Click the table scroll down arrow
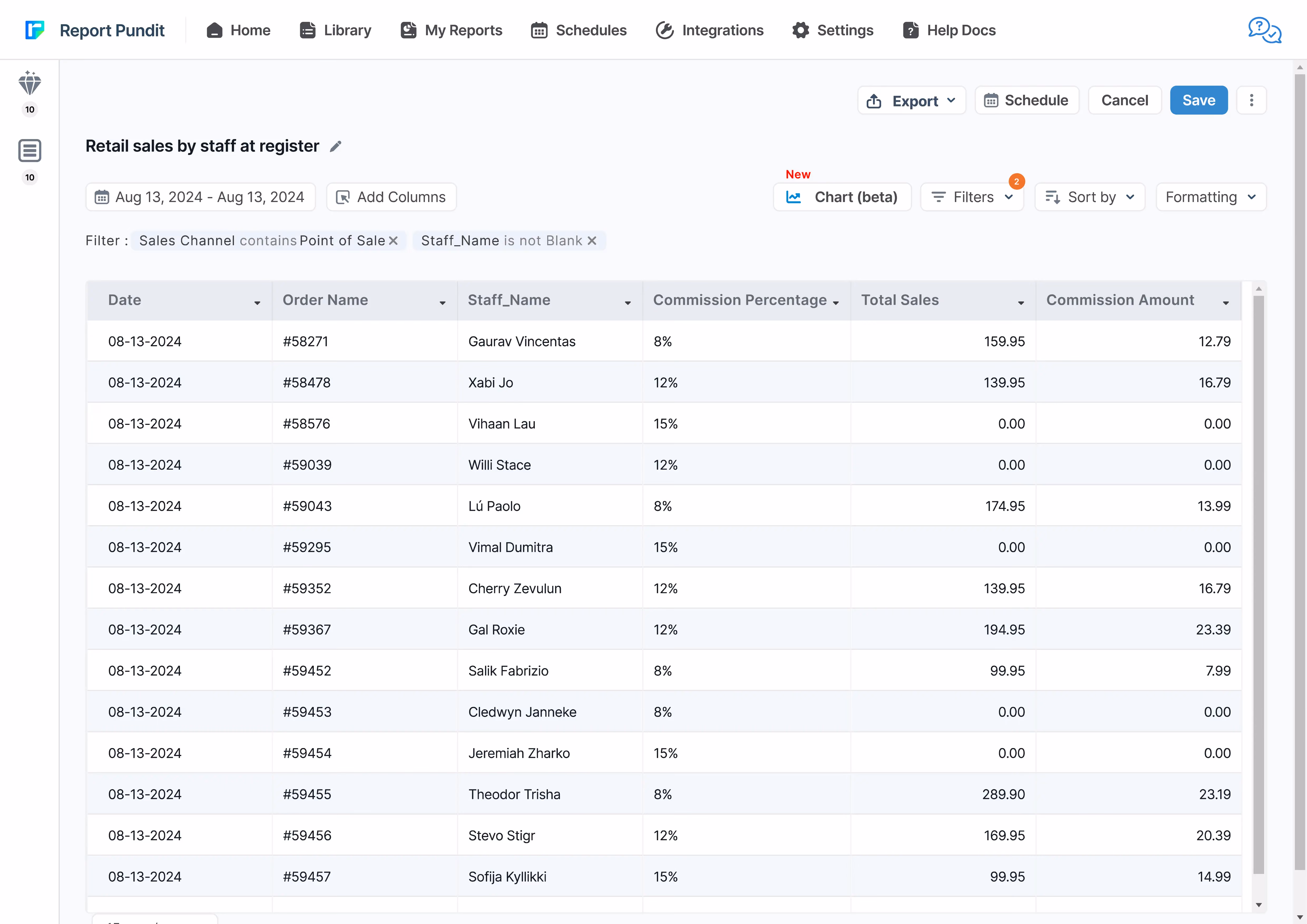The height and width of the screenshot is (924, 1307). [1259, 905]
